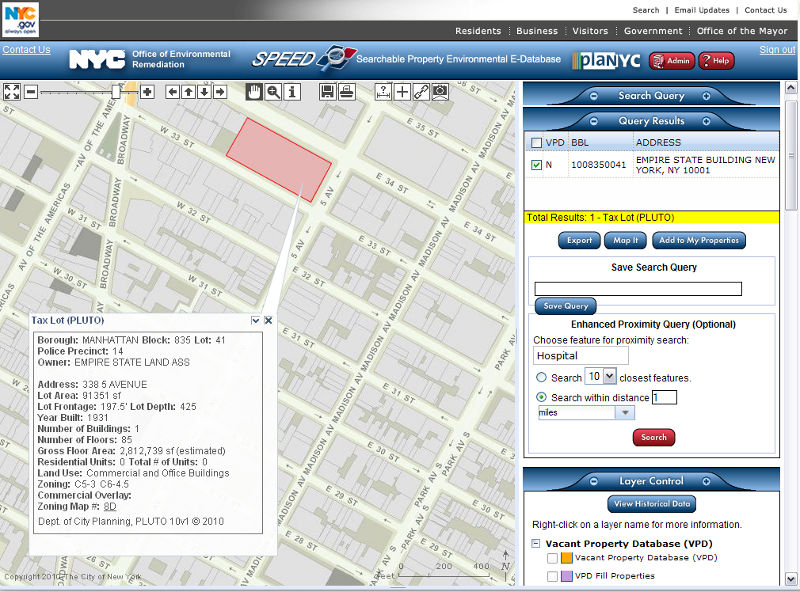The width and height of the screenshot is (800, 592).
Task: Click View Historical Data button
Action: (652, 504)
